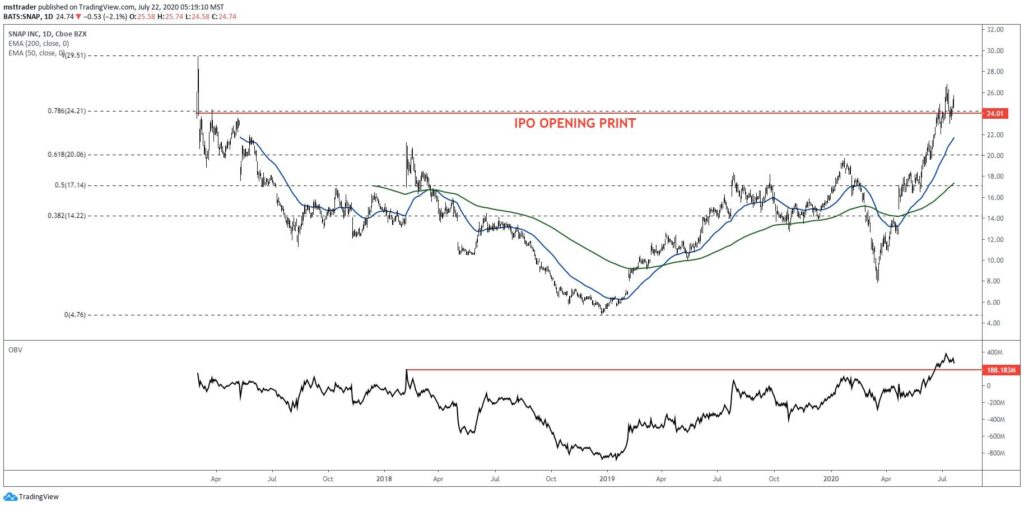Select the red horizontal line in OBV pane
1024x507 pixels.
pyautogui.click(x=694, y=370)
